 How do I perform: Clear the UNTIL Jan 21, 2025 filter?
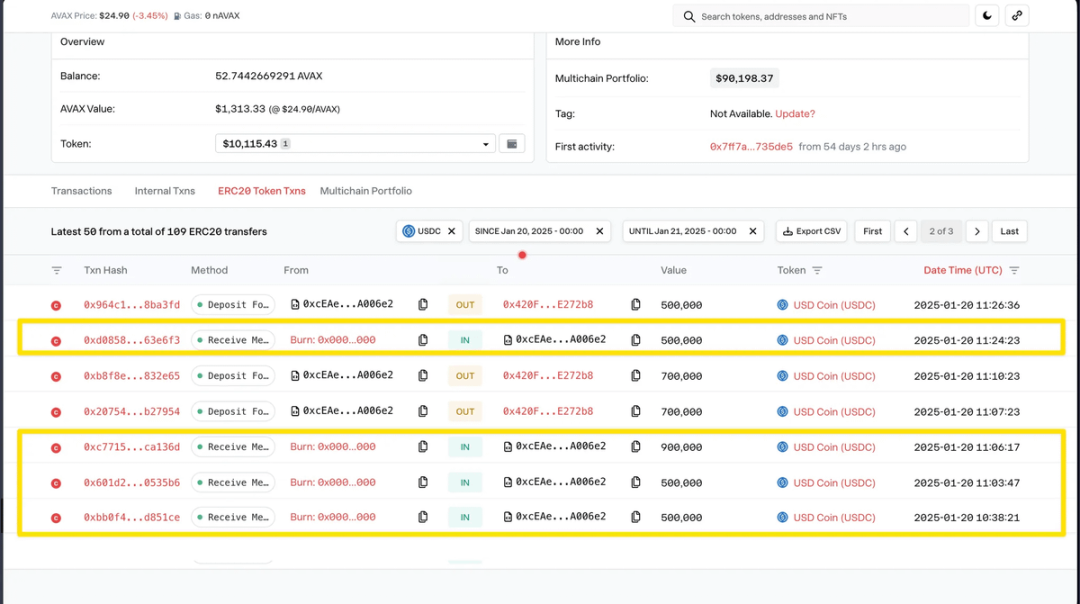coord(753,231)
